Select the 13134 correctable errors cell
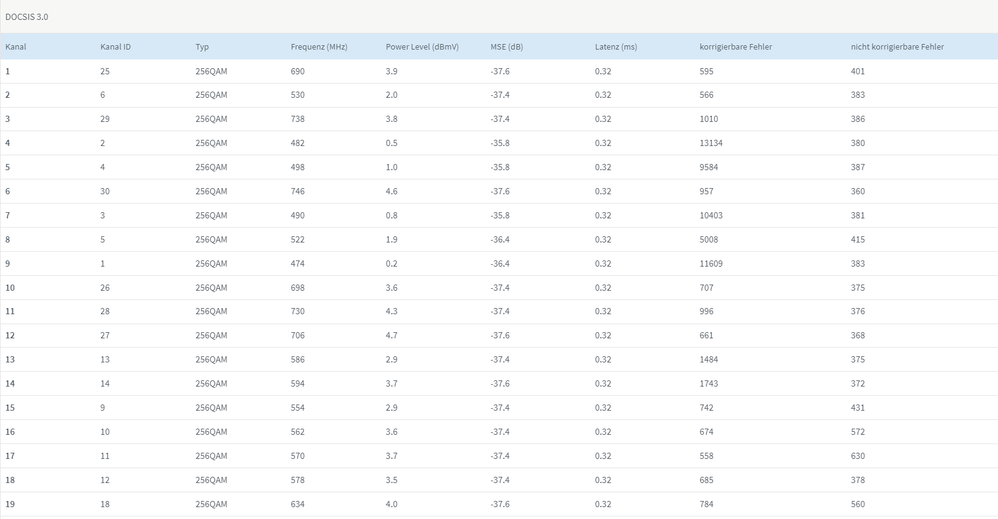998x519 pixels. 710,143
